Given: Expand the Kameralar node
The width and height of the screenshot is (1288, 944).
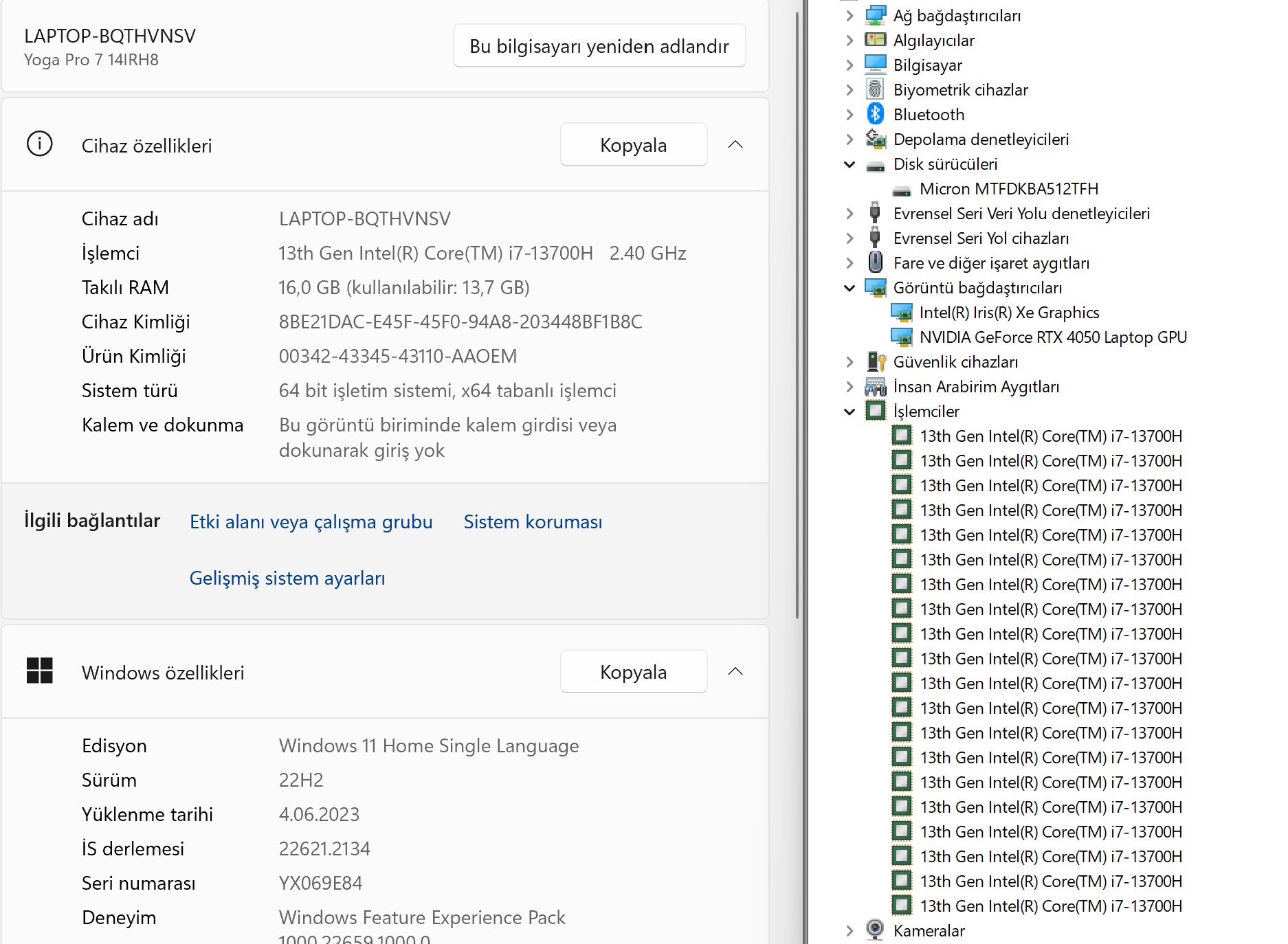Looking at the screenshot, I should point(850,930).
